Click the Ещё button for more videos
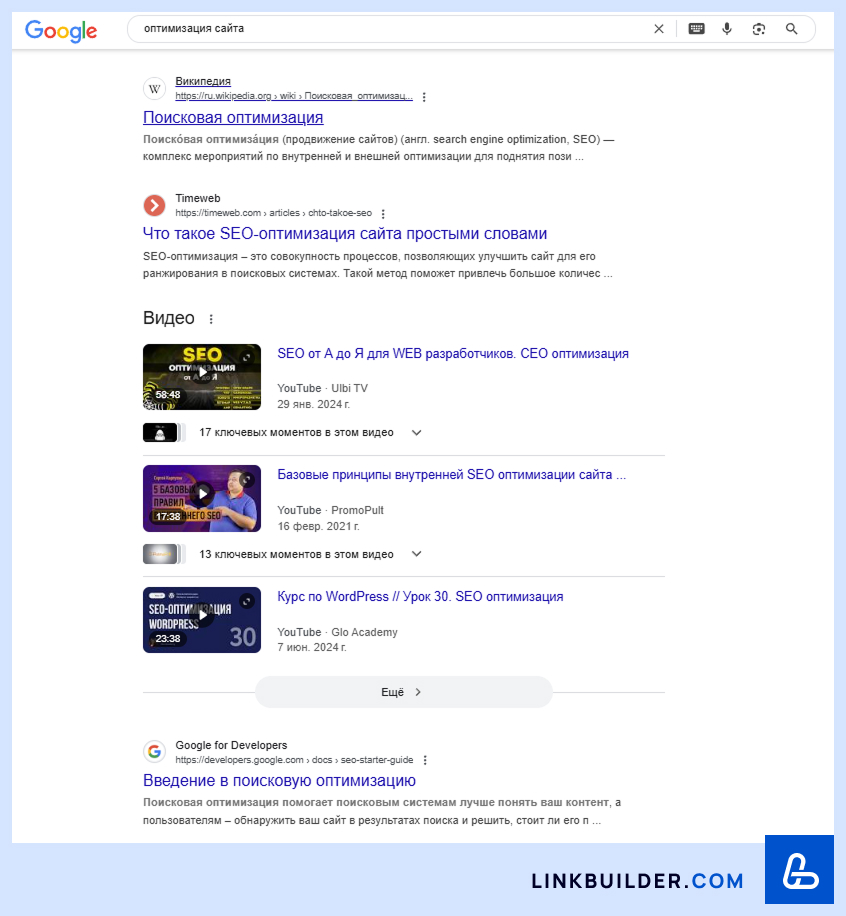 click(404, 692)
